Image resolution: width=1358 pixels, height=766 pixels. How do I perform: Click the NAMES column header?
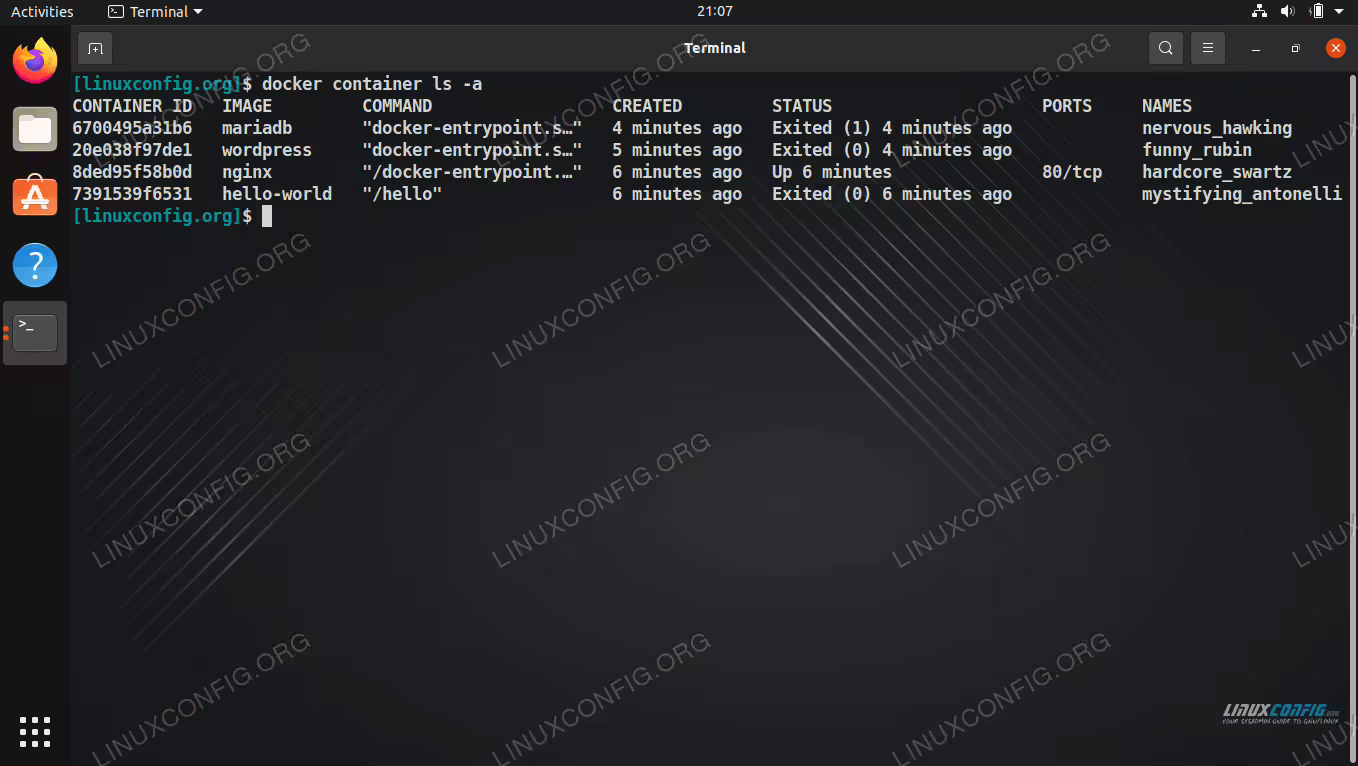[1167, 106]
